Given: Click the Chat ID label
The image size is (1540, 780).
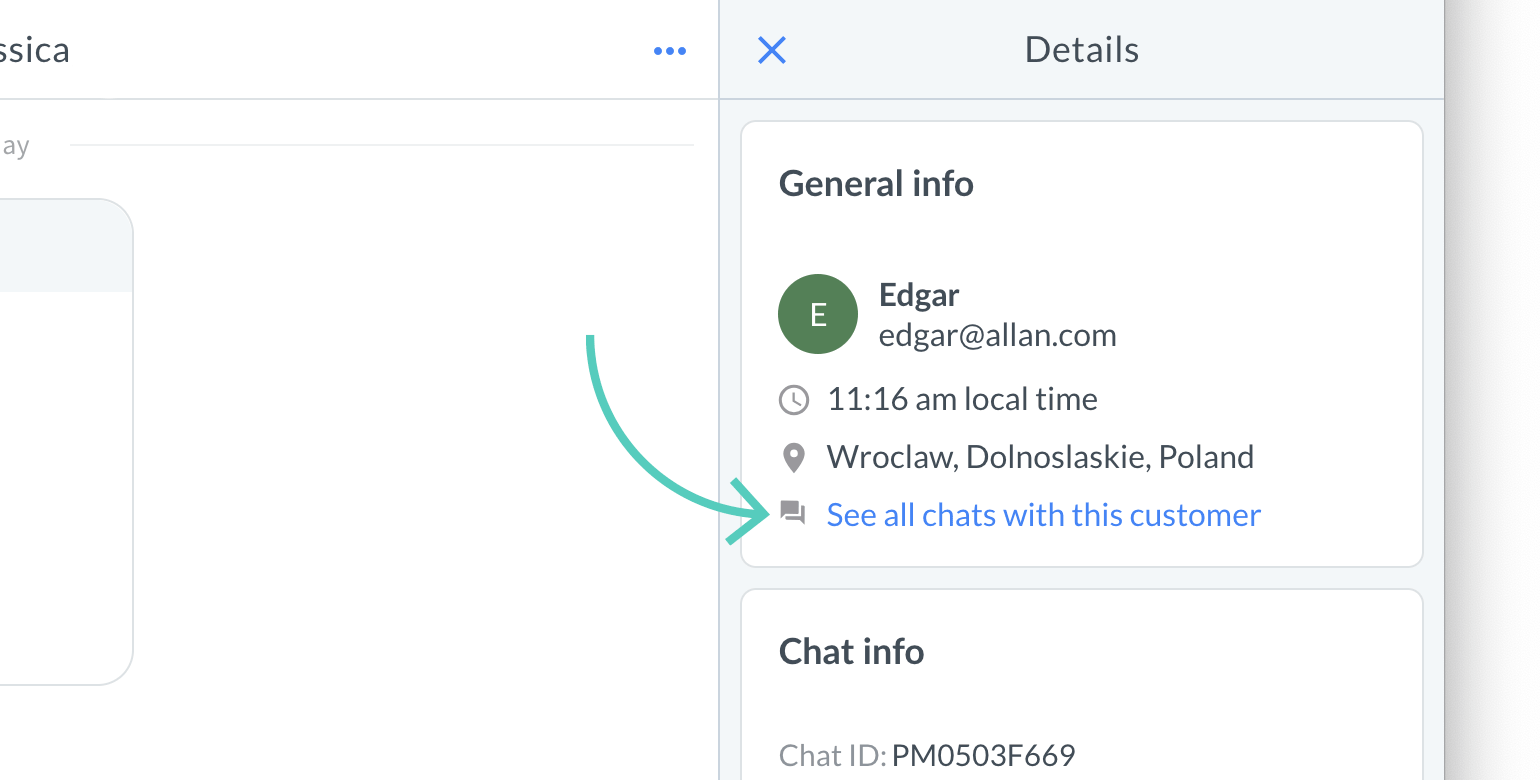Looking at the screenshot, I should pyautogui.click(x=832, y=755).
